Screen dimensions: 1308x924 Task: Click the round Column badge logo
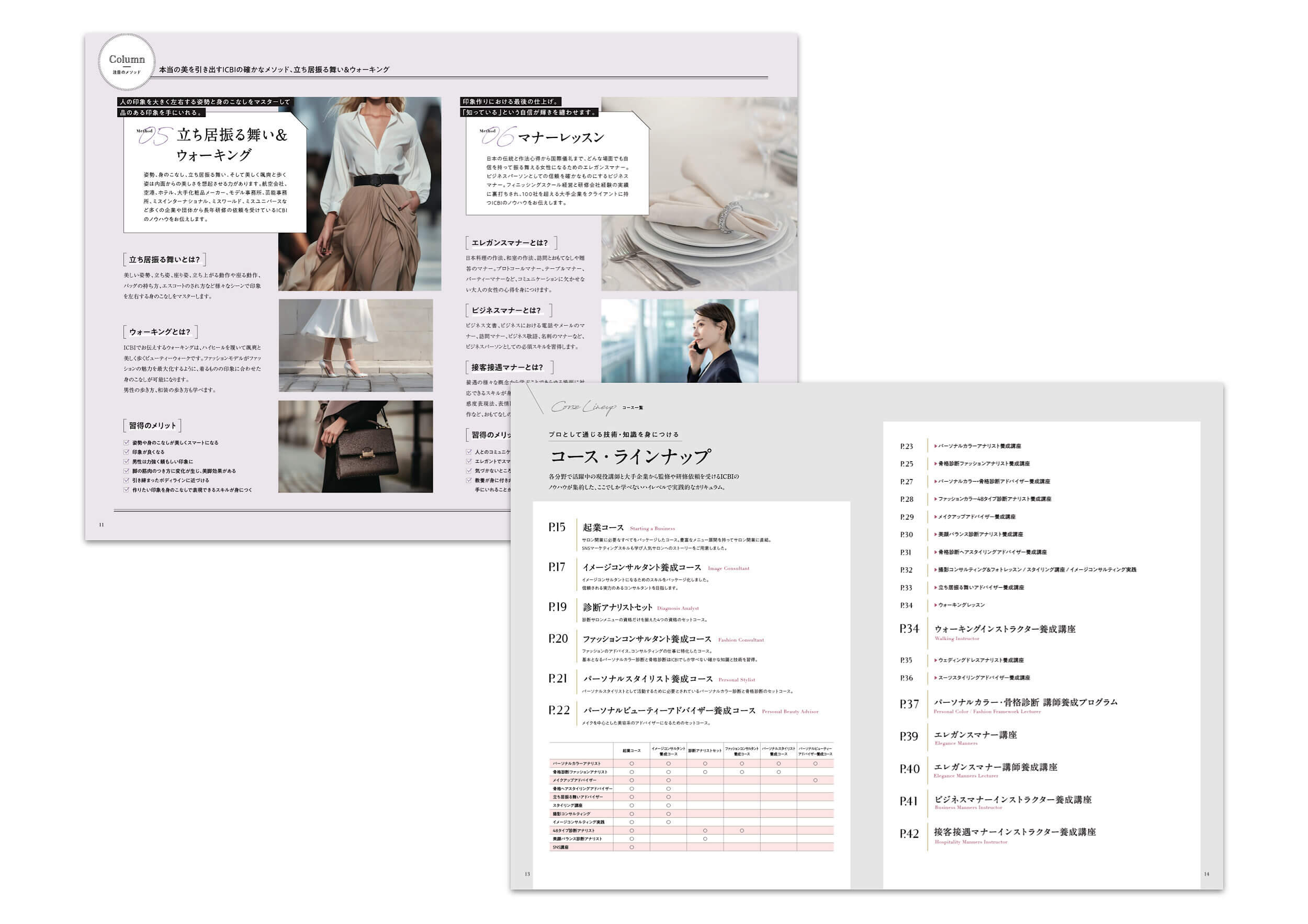pyautogui.click(x=127, y=62)
